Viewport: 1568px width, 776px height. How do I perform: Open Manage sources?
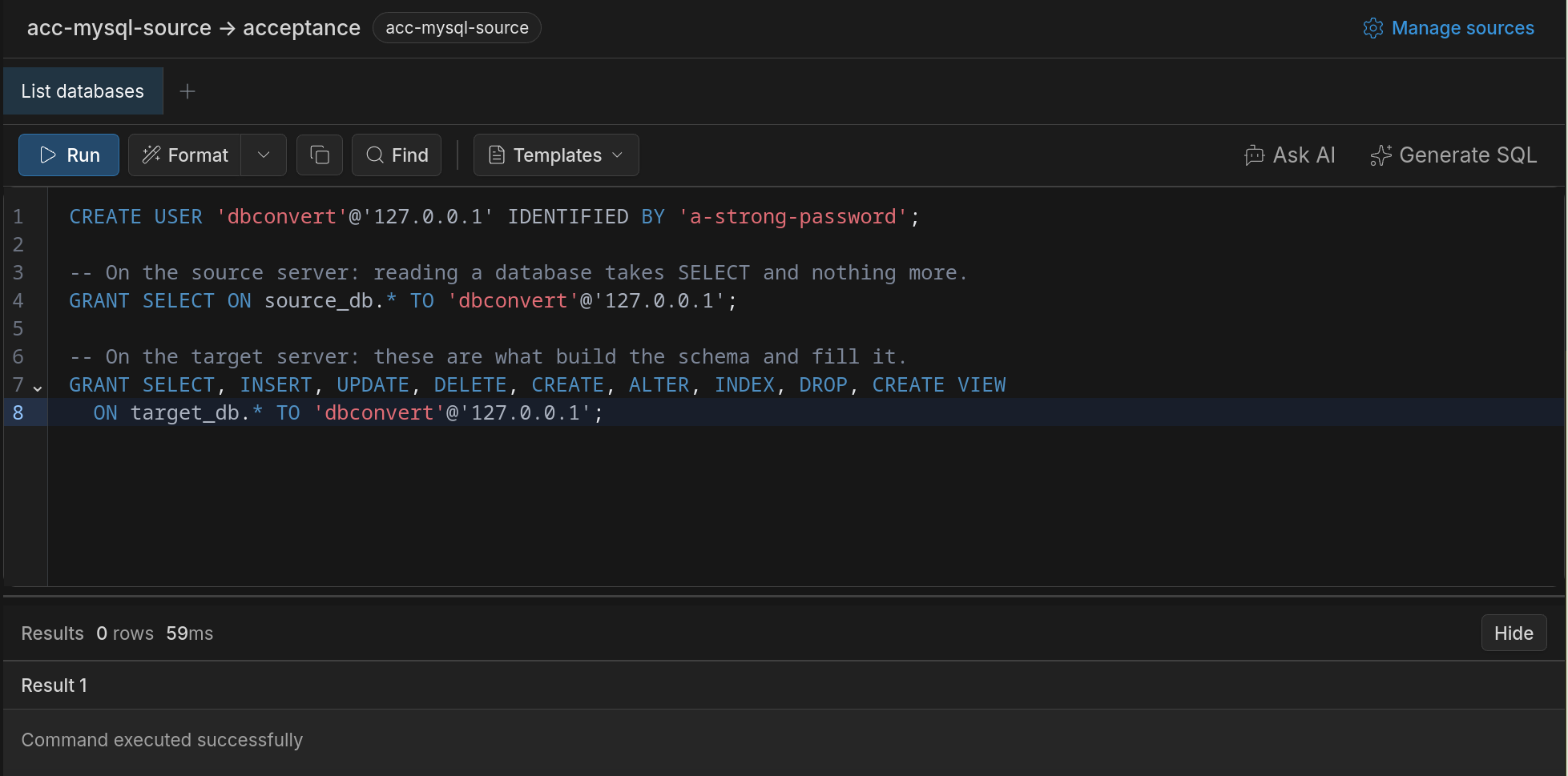pos(1448,28)
